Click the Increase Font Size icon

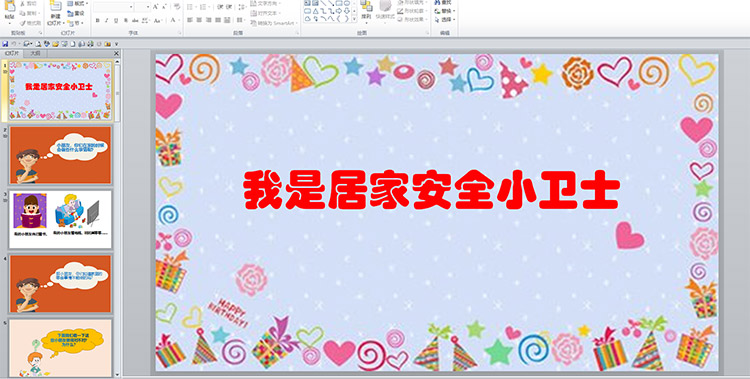[156, 7]
